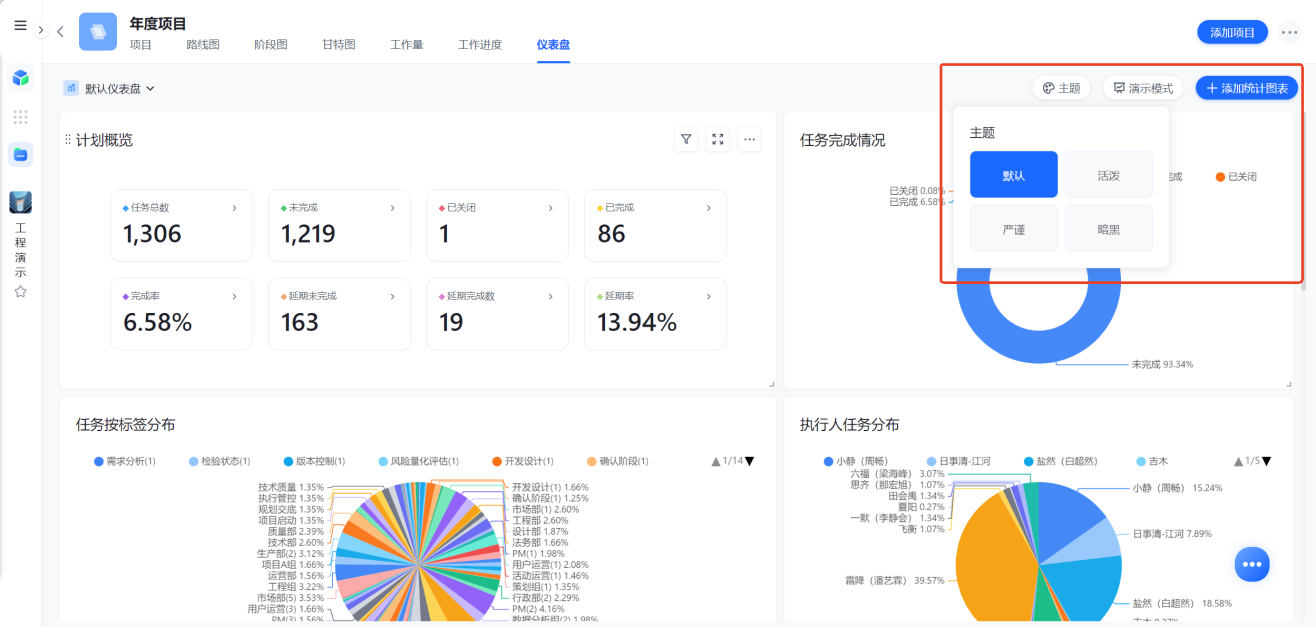Open the 工作进度 tab
This screenshot has width=1316, height=627.
coord(480,45)
